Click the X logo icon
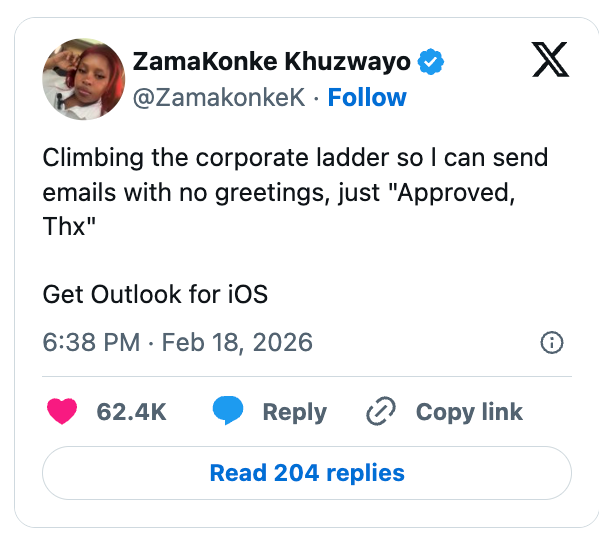616x536 pixels. pos(550,61)
